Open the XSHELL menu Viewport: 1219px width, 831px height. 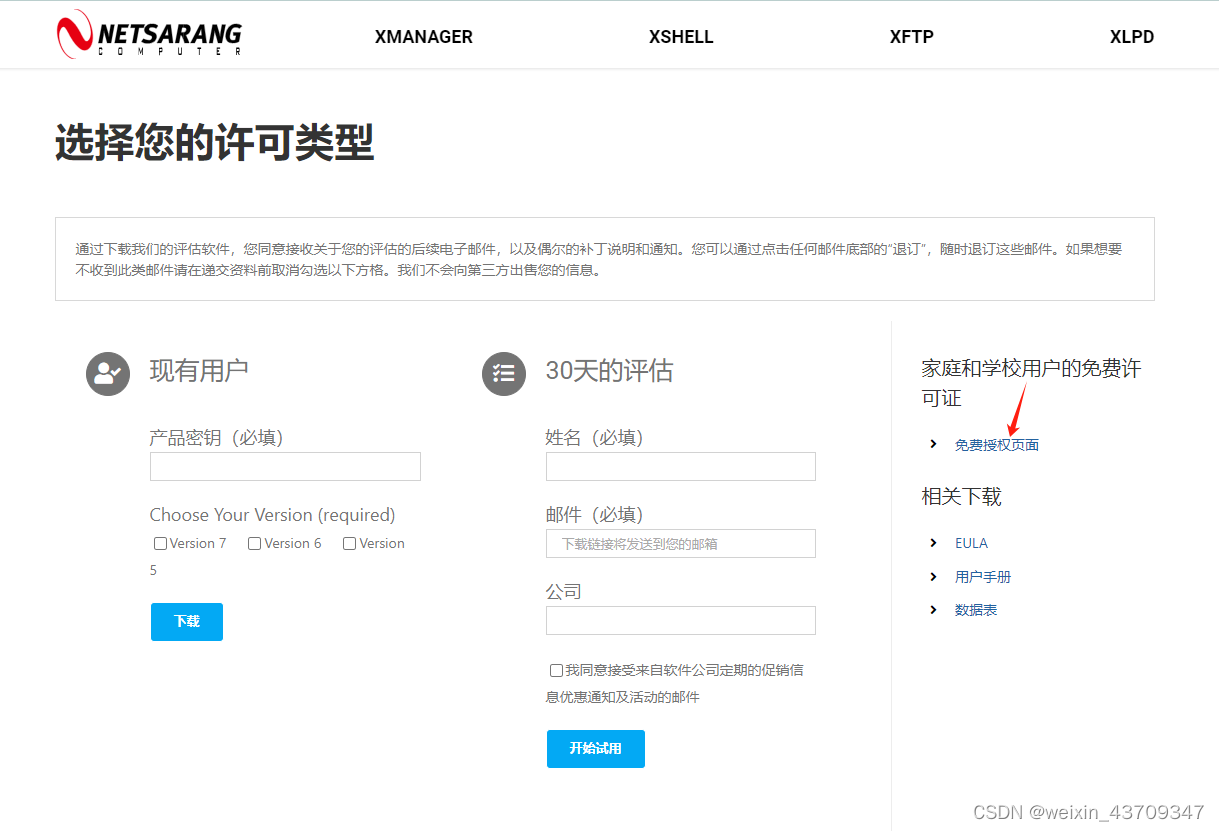[x=681, y=37]
